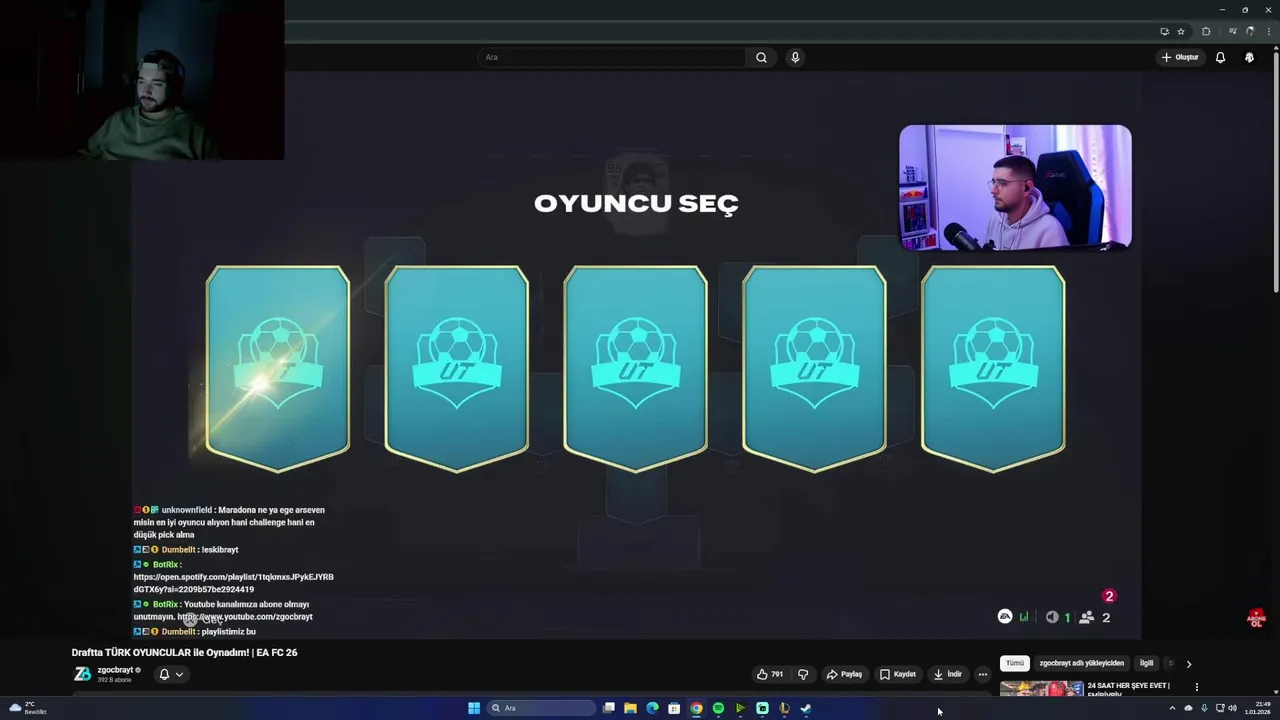Select the İlgili filter chip
The height and width of the screenshot is (720, 1280).
[1146, 663]
